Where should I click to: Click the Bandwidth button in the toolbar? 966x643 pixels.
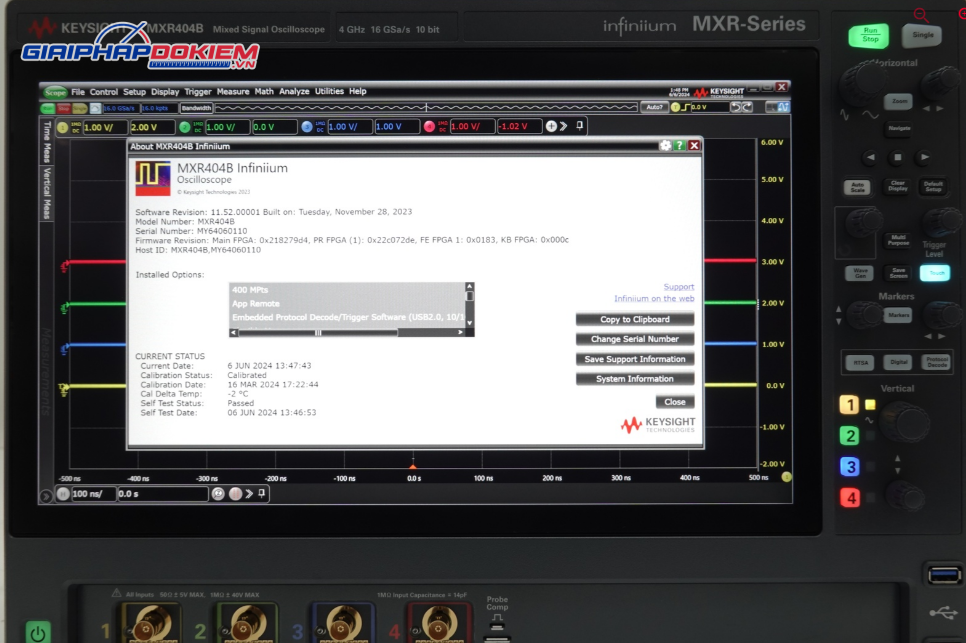pyautogui.click(x=196, y=108)
